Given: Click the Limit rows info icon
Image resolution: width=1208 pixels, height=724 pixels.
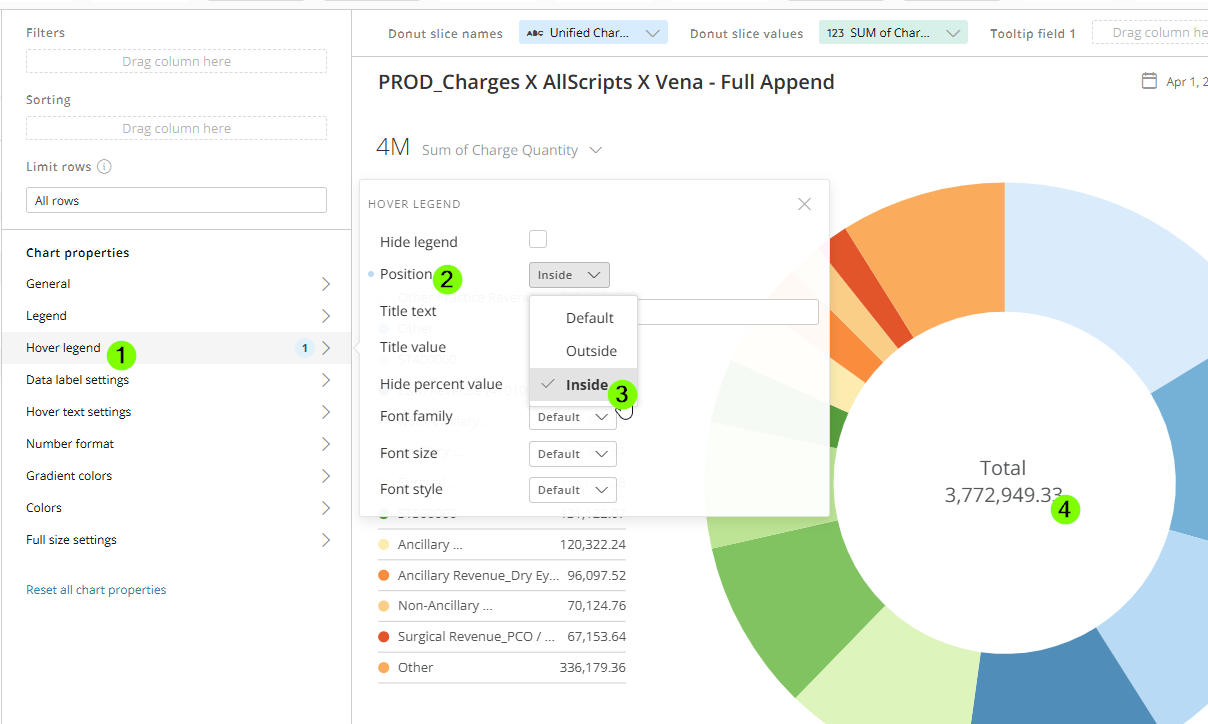Looking at the screenshot, I should point(104,167).
